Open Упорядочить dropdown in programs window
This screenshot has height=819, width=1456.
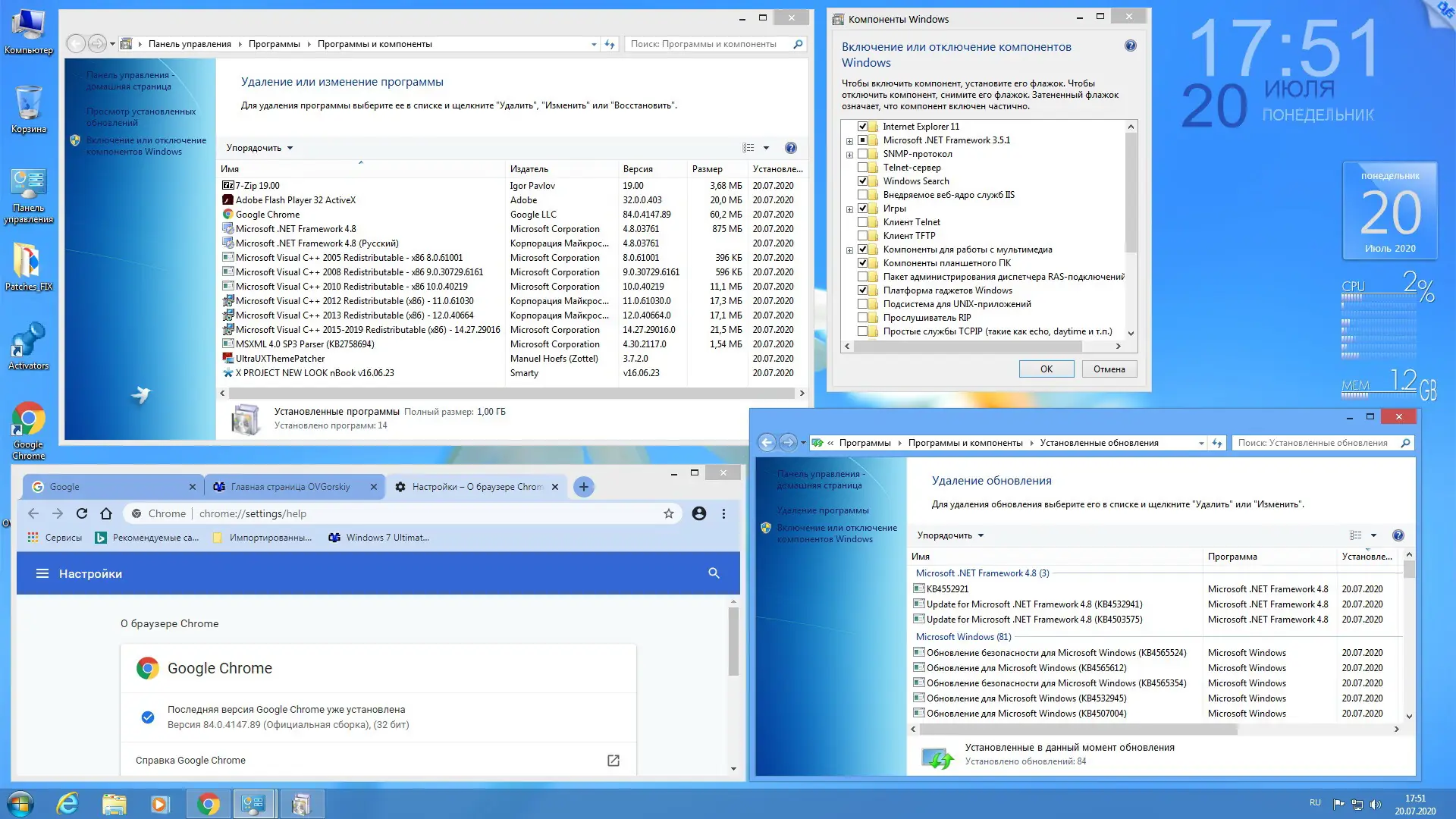(x=259, y=148)
